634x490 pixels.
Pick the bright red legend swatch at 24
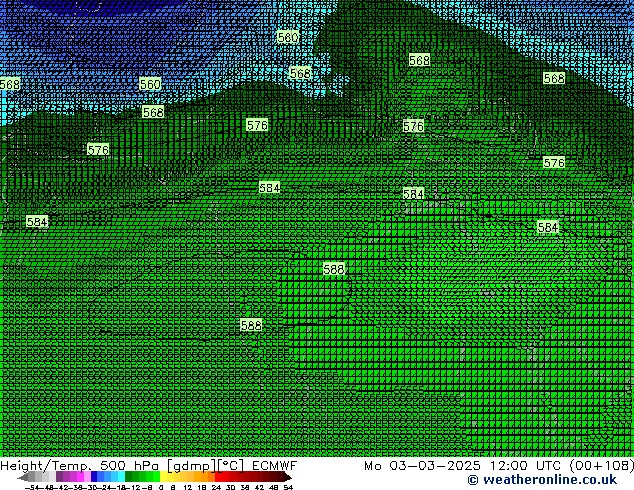click(x=218, y=477)
